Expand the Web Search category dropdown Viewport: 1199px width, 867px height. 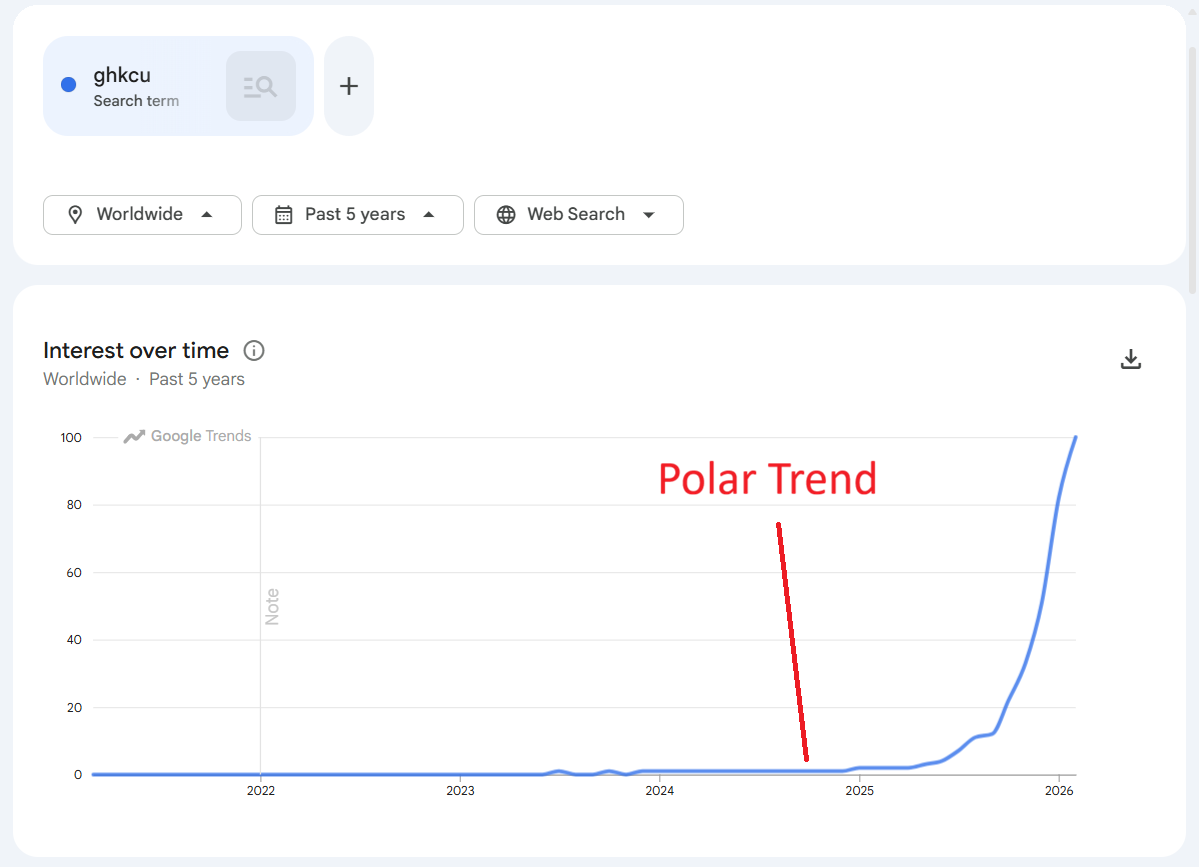(x=649, y=214)
